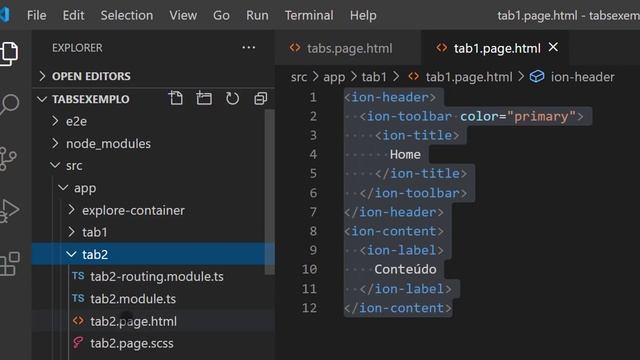Click the src breadcrumb segment

coord(299,77)
